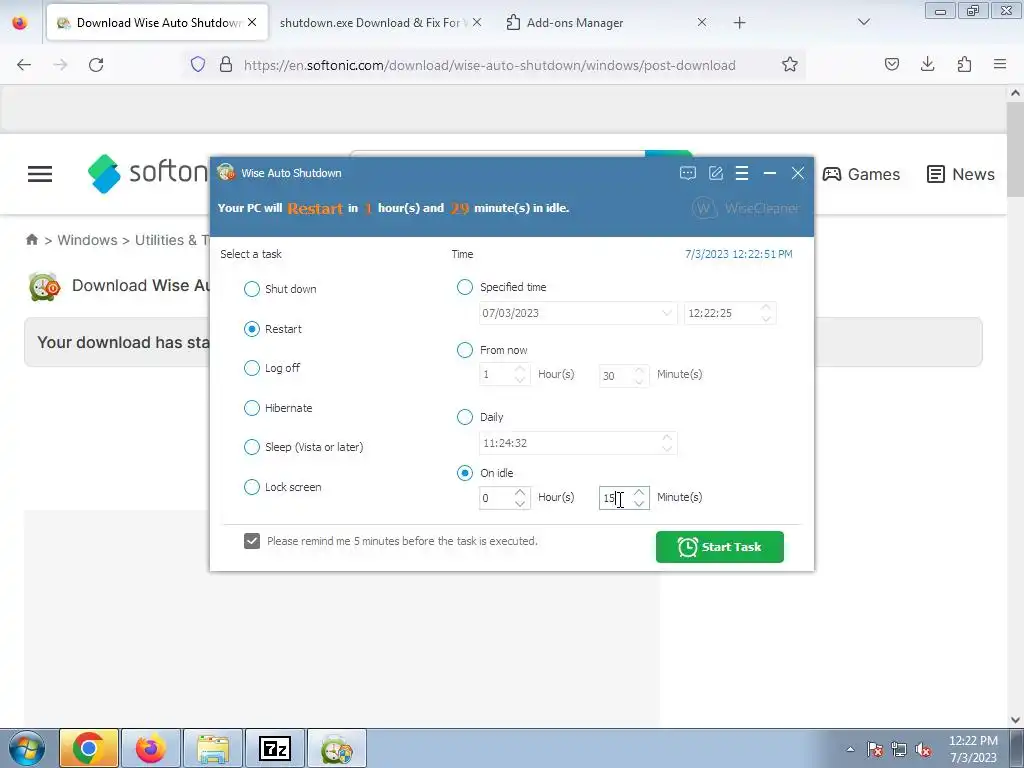Open Firefox downloads panel
The width and height of the screenshot is (1024, 768).
927,64
